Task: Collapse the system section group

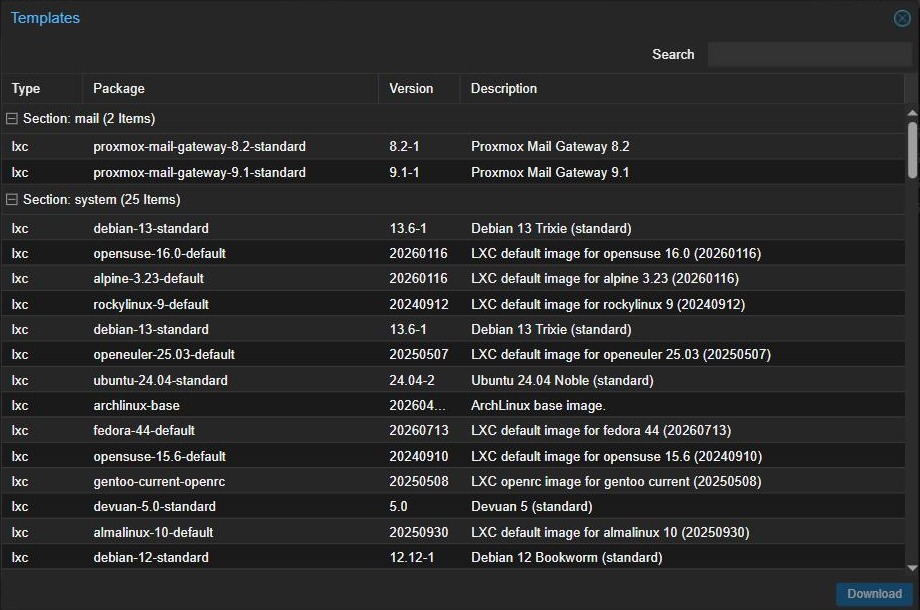Action: point(11,199)
